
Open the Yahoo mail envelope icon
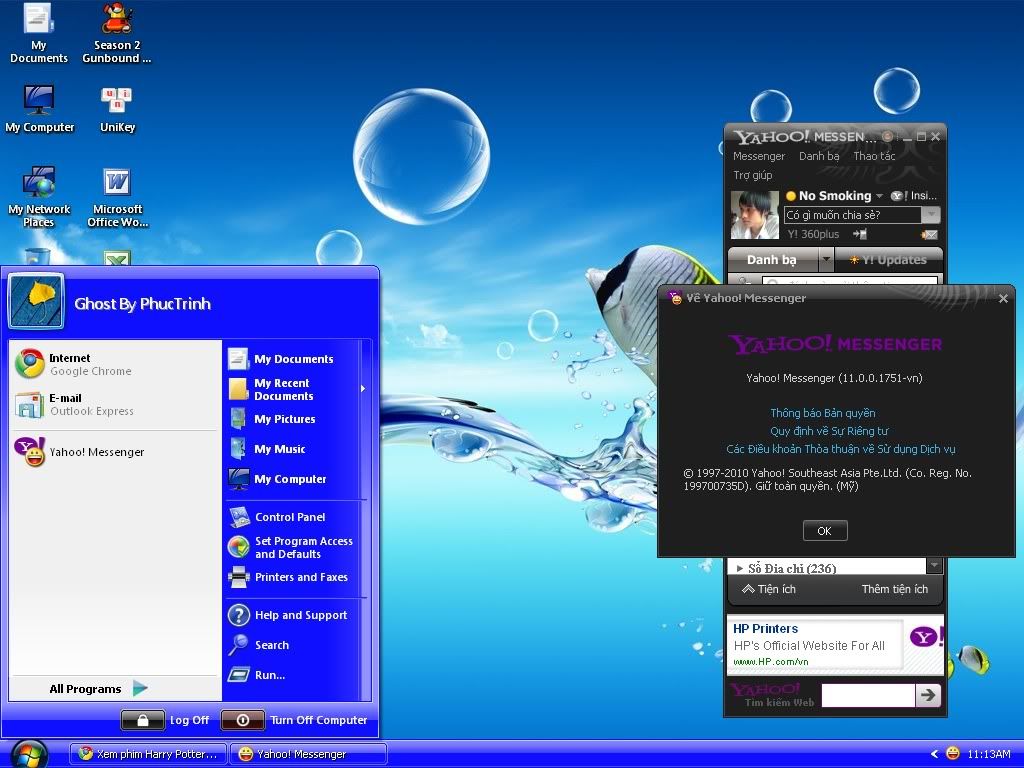[x=929, y=234]
